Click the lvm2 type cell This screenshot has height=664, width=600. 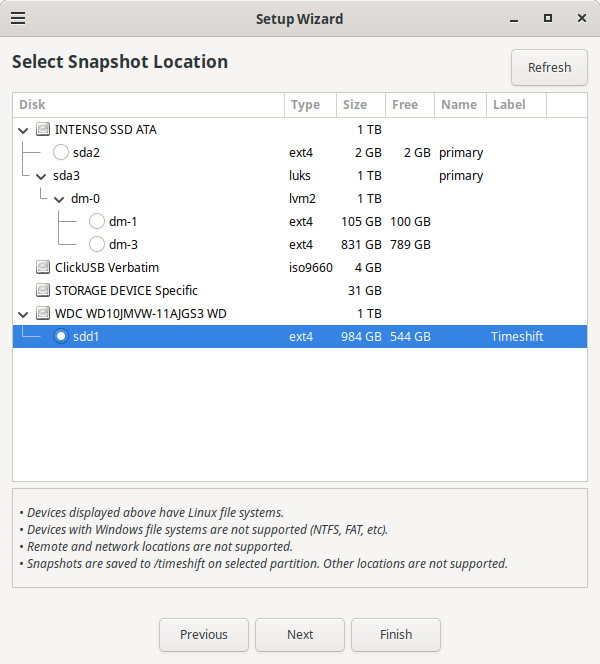click(302, 199)
